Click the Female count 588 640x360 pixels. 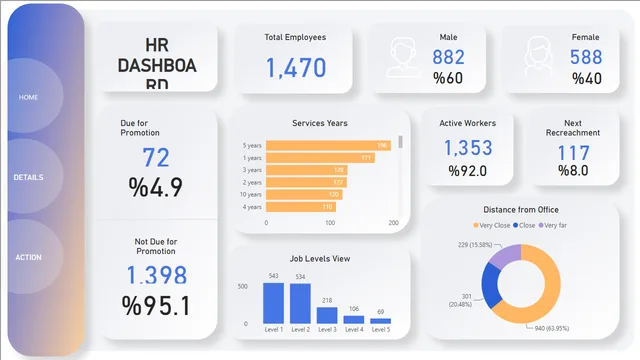click(586, 57)
